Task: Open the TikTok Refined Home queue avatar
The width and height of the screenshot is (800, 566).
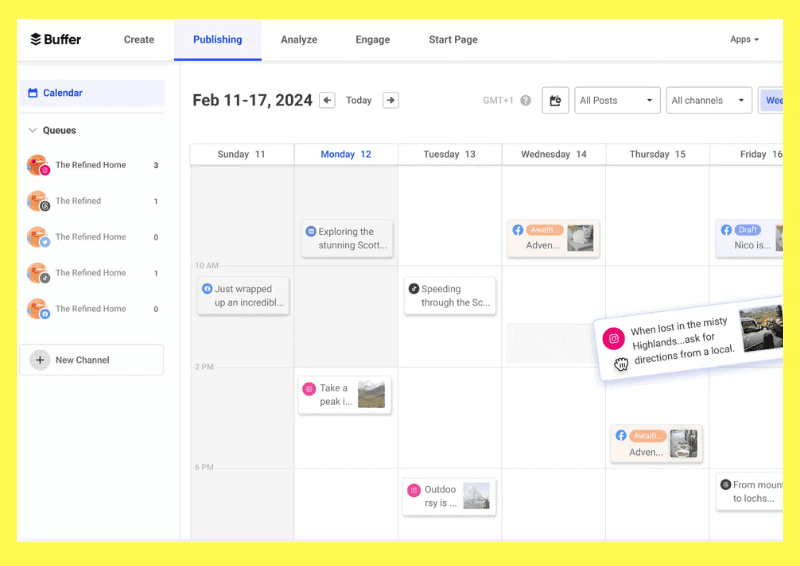Action: coord(38,273)
